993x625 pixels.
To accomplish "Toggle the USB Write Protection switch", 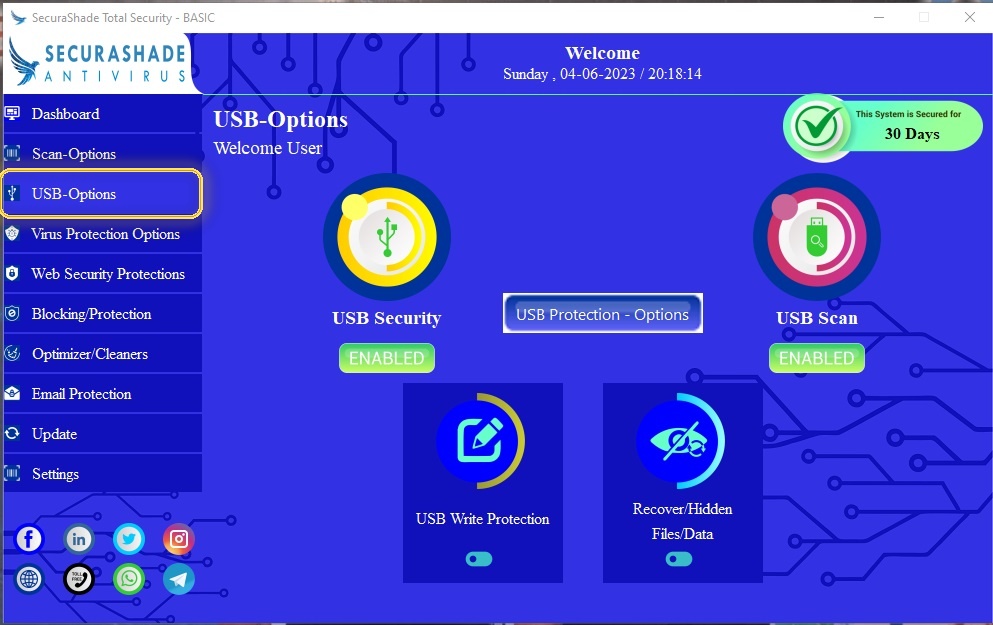I will coord(479,559).
